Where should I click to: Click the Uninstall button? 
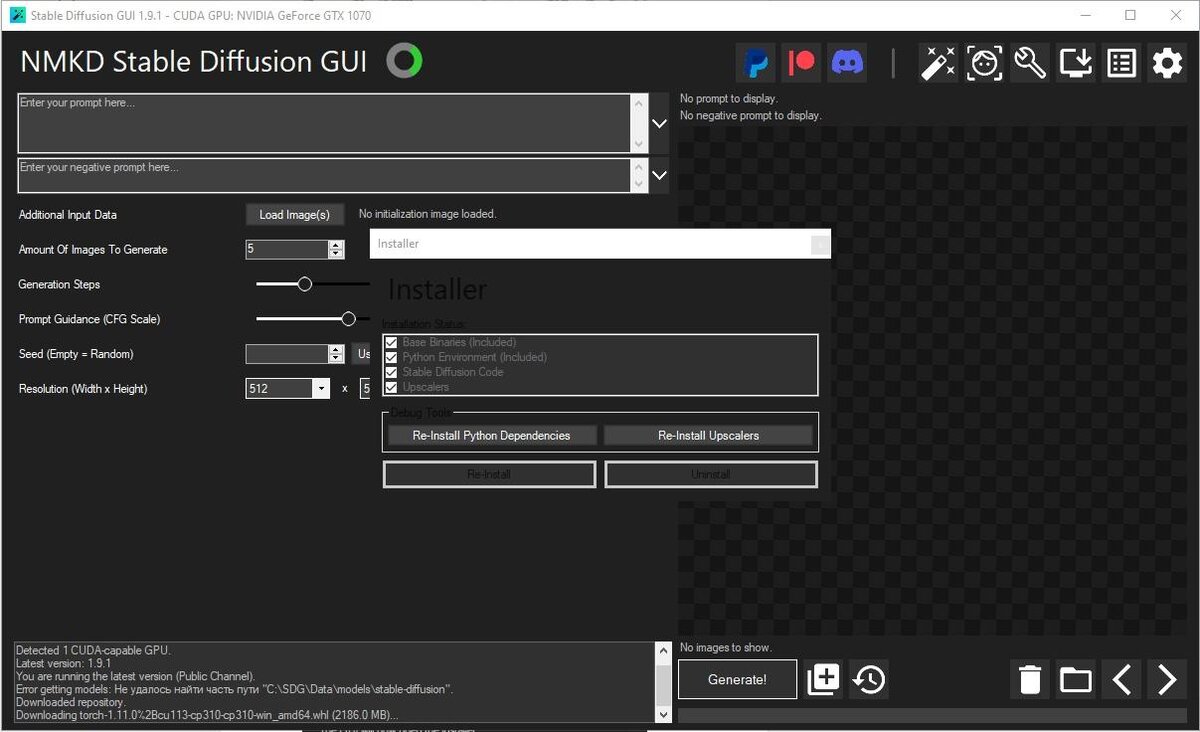tap(711, 475)
